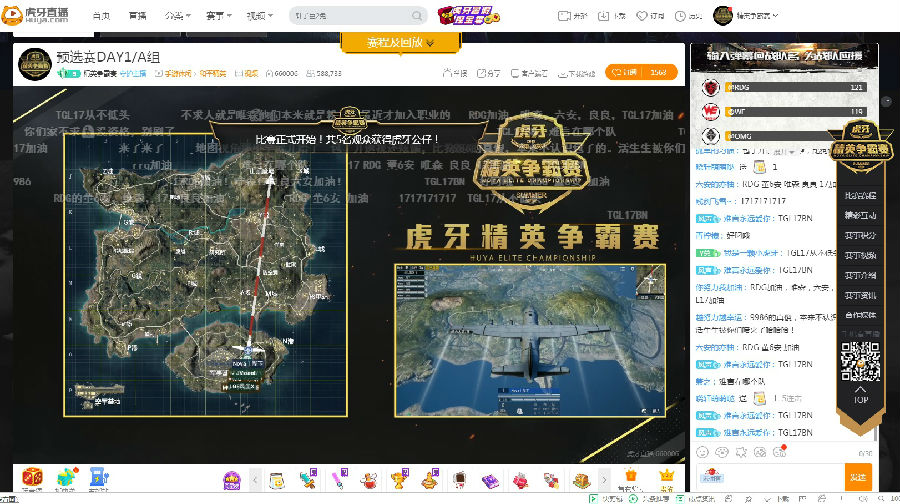The height and width of the screenshot is (504, 900).
Task: Click the WE team logo
Action: tap(711, 111)
